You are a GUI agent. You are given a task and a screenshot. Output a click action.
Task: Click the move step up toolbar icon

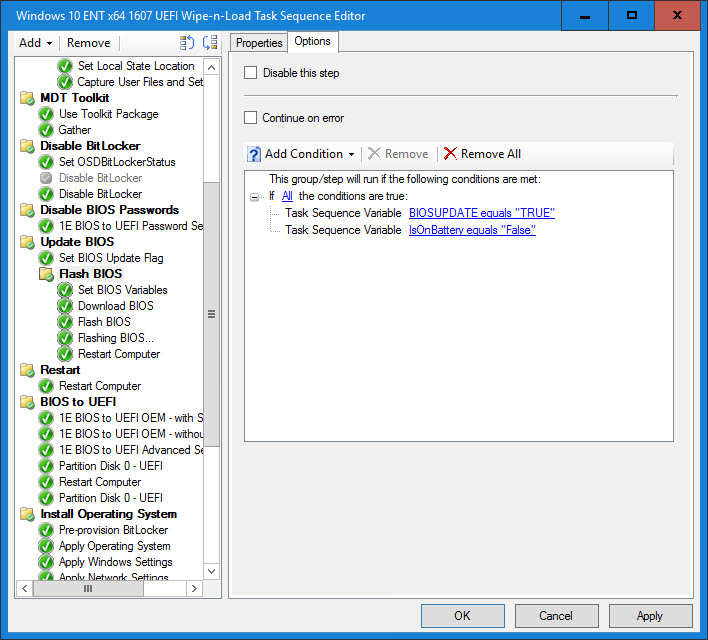tap(187, 43)
